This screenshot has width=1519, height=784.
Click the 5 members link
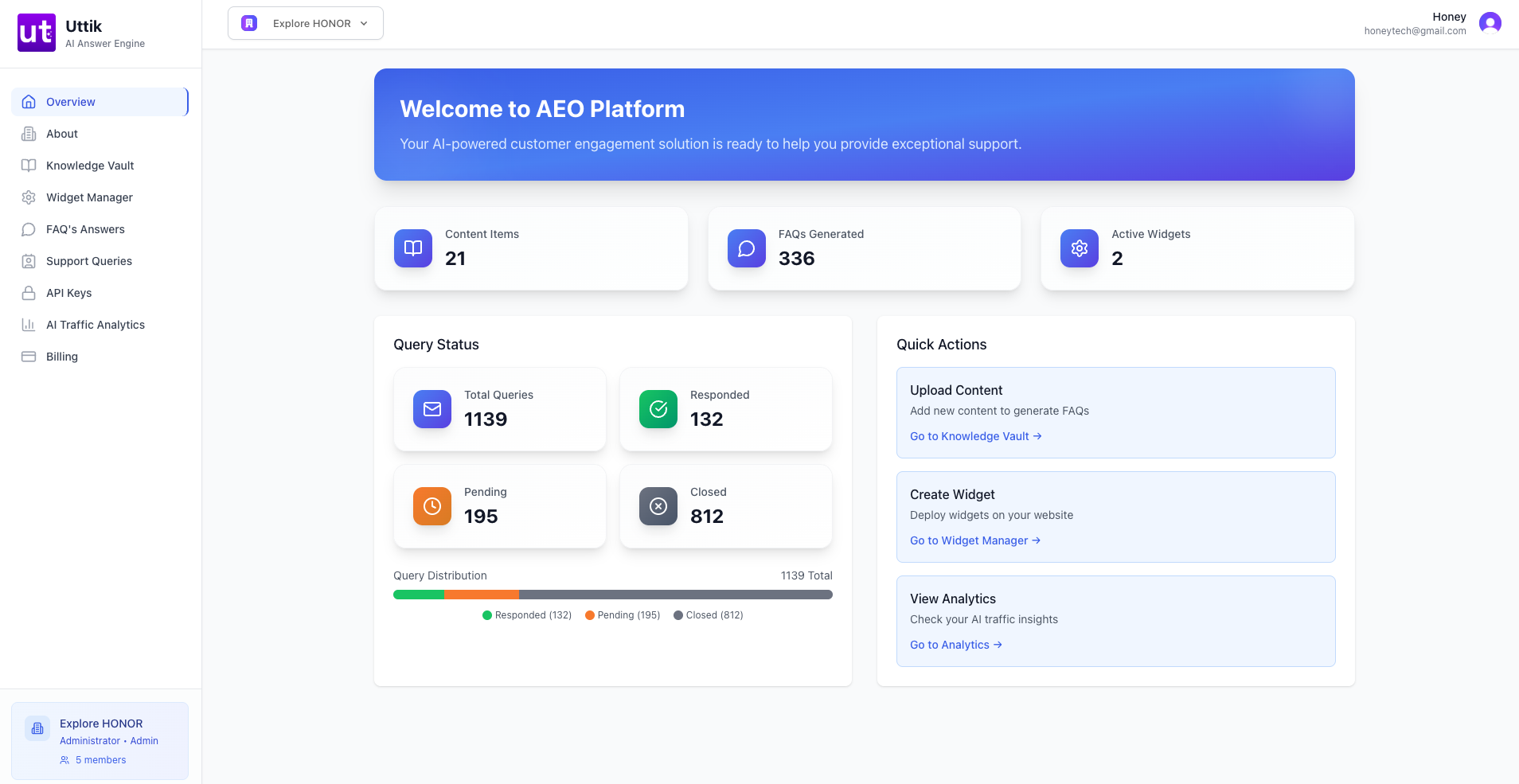(x=93, y=760)
